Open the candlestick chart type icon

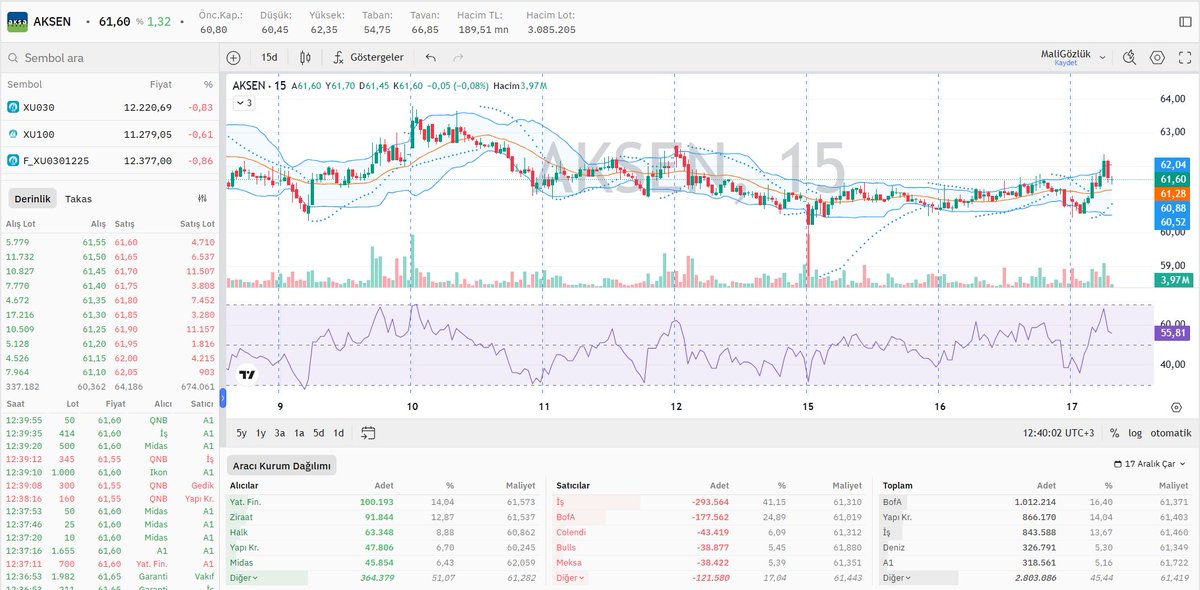point(306,58)
